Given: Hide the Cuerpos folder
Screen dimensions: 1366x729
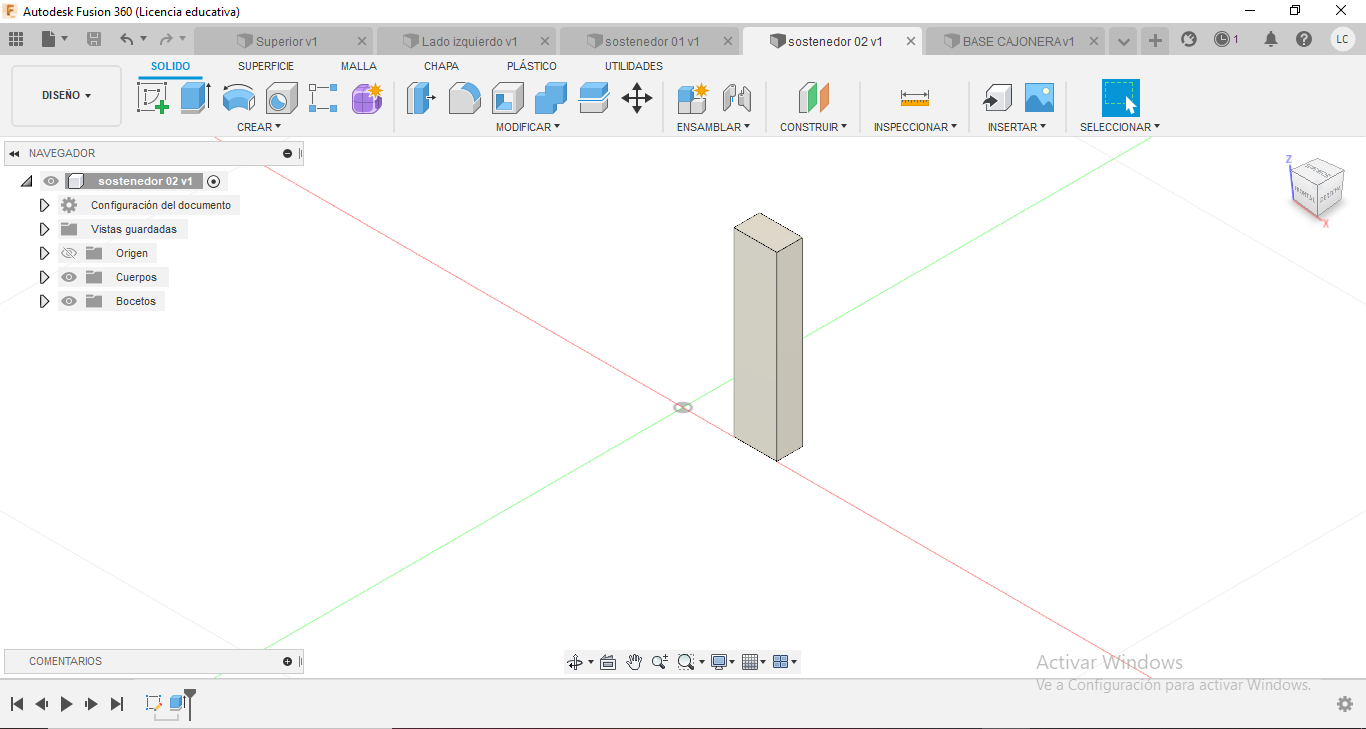Looking at the screenshot, I should click(69, 277).
